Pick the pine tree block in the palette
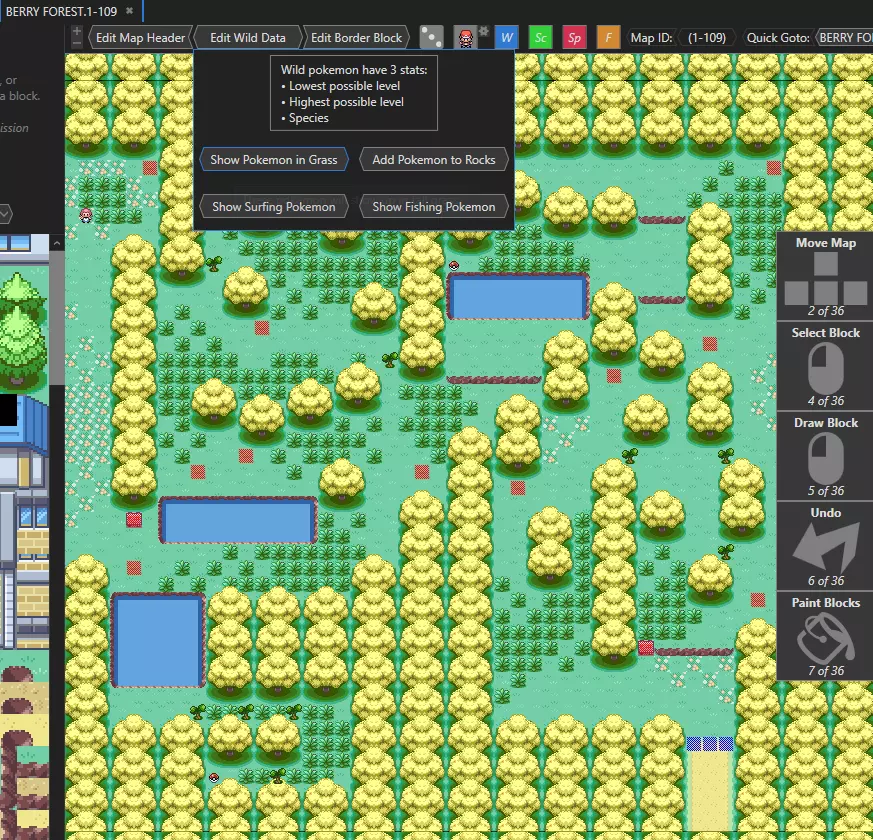 click(20, 330)
